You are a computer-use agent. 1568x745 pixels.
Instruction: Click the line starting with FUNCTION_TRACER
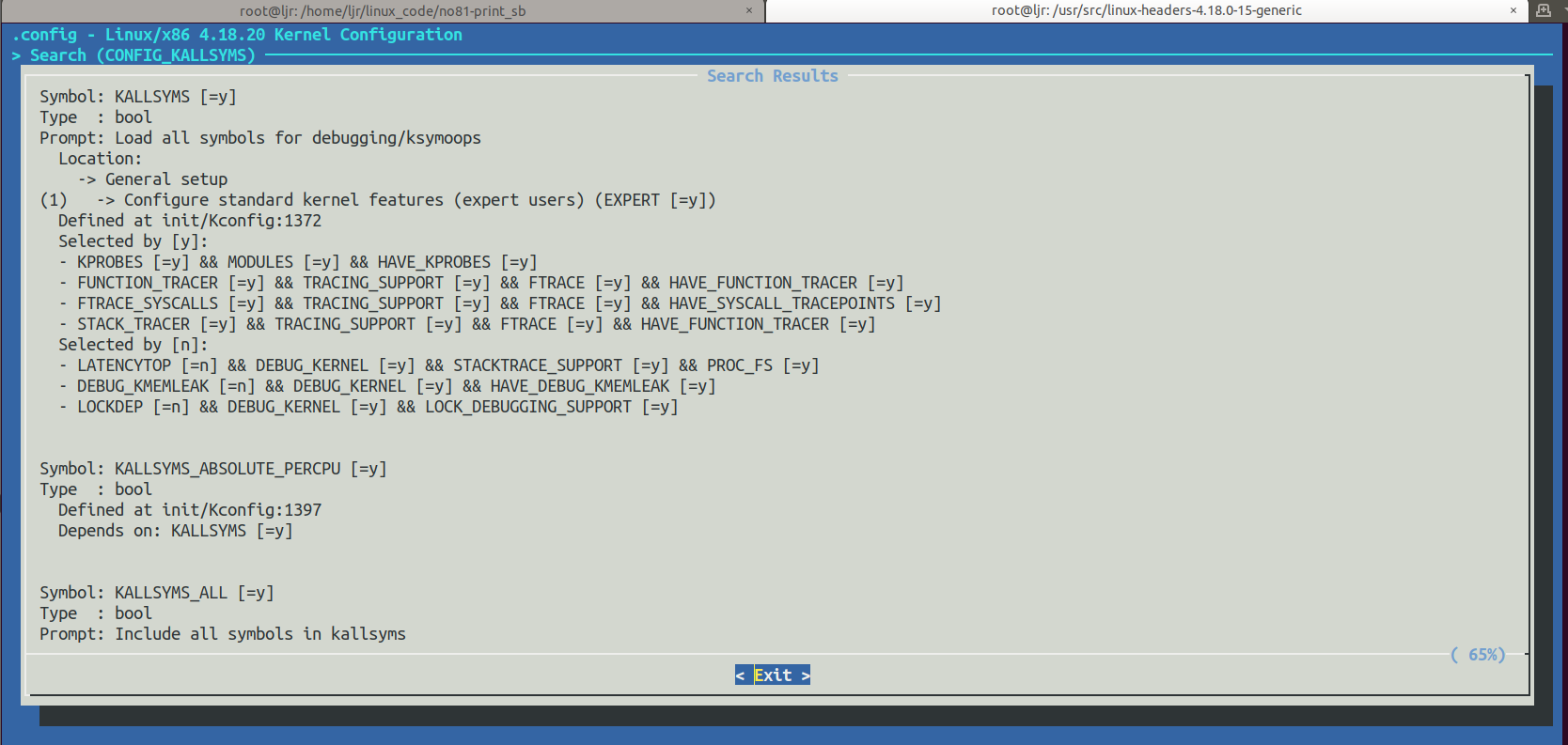pyautogui.click(x=481, y=283)
